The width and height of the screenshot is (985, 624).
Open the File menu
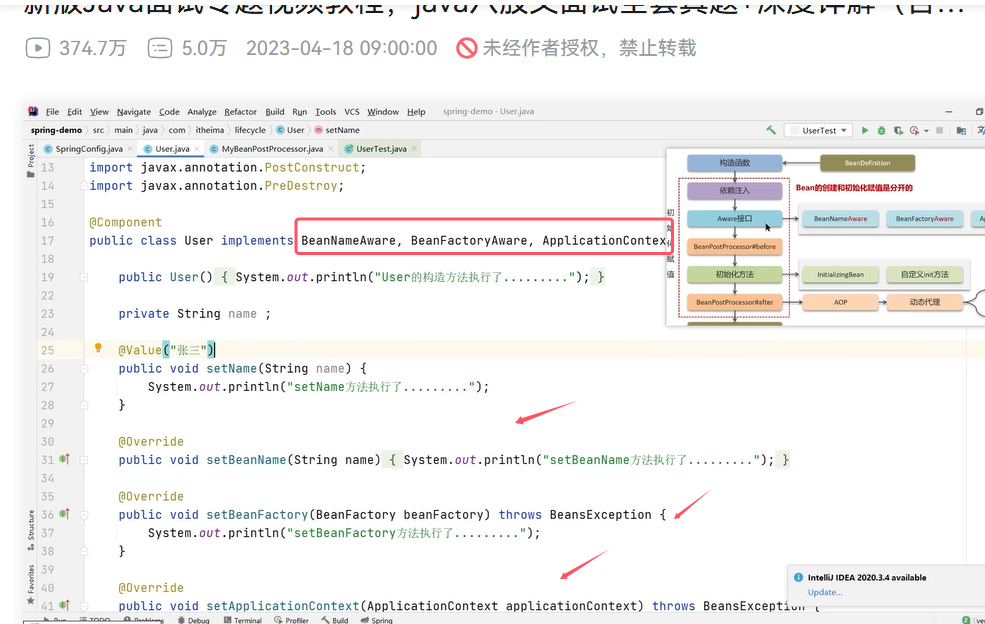(52, 112)
